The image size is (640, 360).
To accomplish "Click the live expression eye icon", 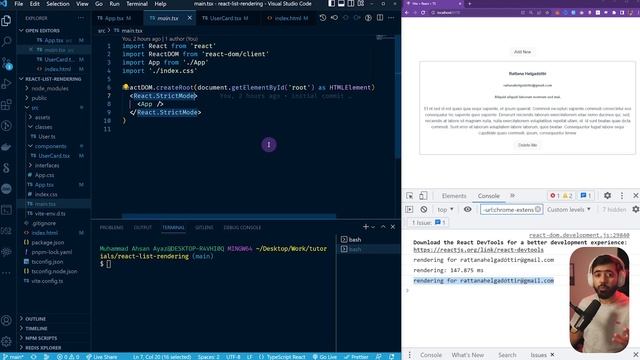I will [467, 209].
